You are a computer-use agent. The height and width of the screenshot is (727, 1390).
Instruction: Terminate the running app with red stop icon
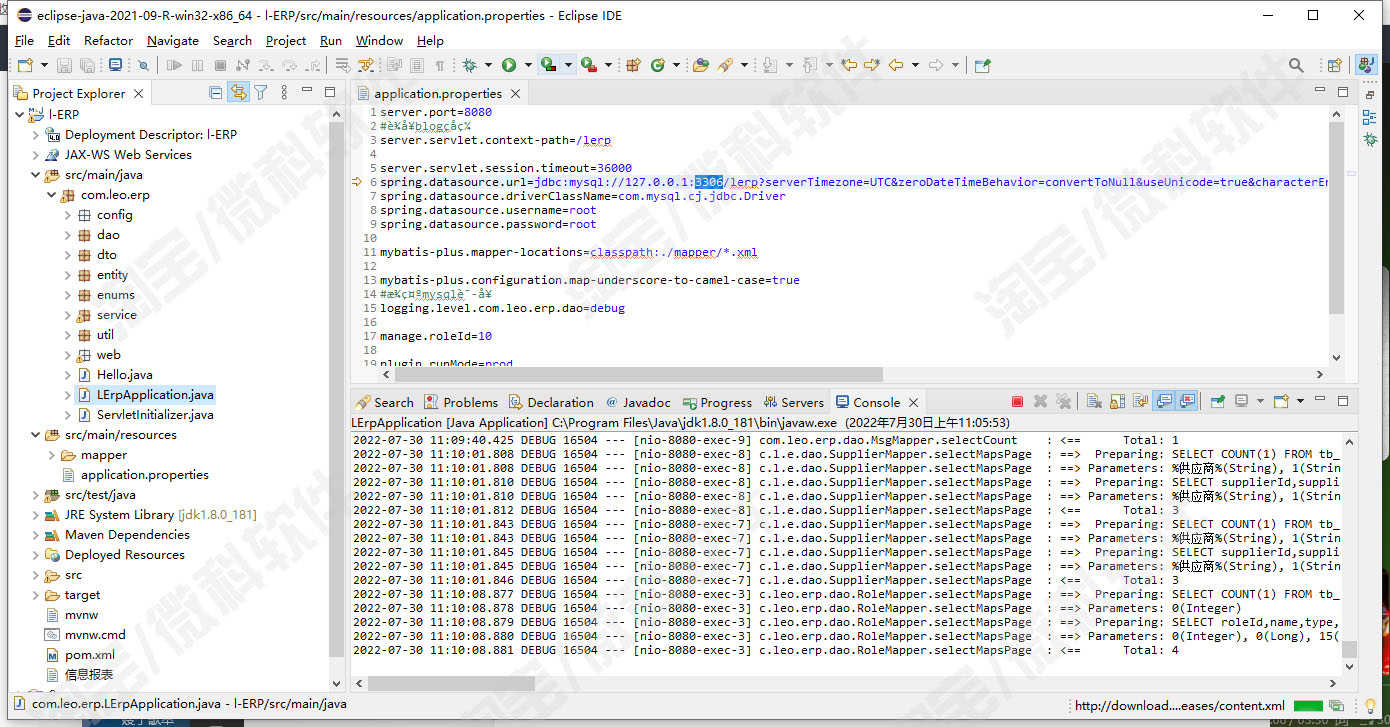[x=1017, y=402]
